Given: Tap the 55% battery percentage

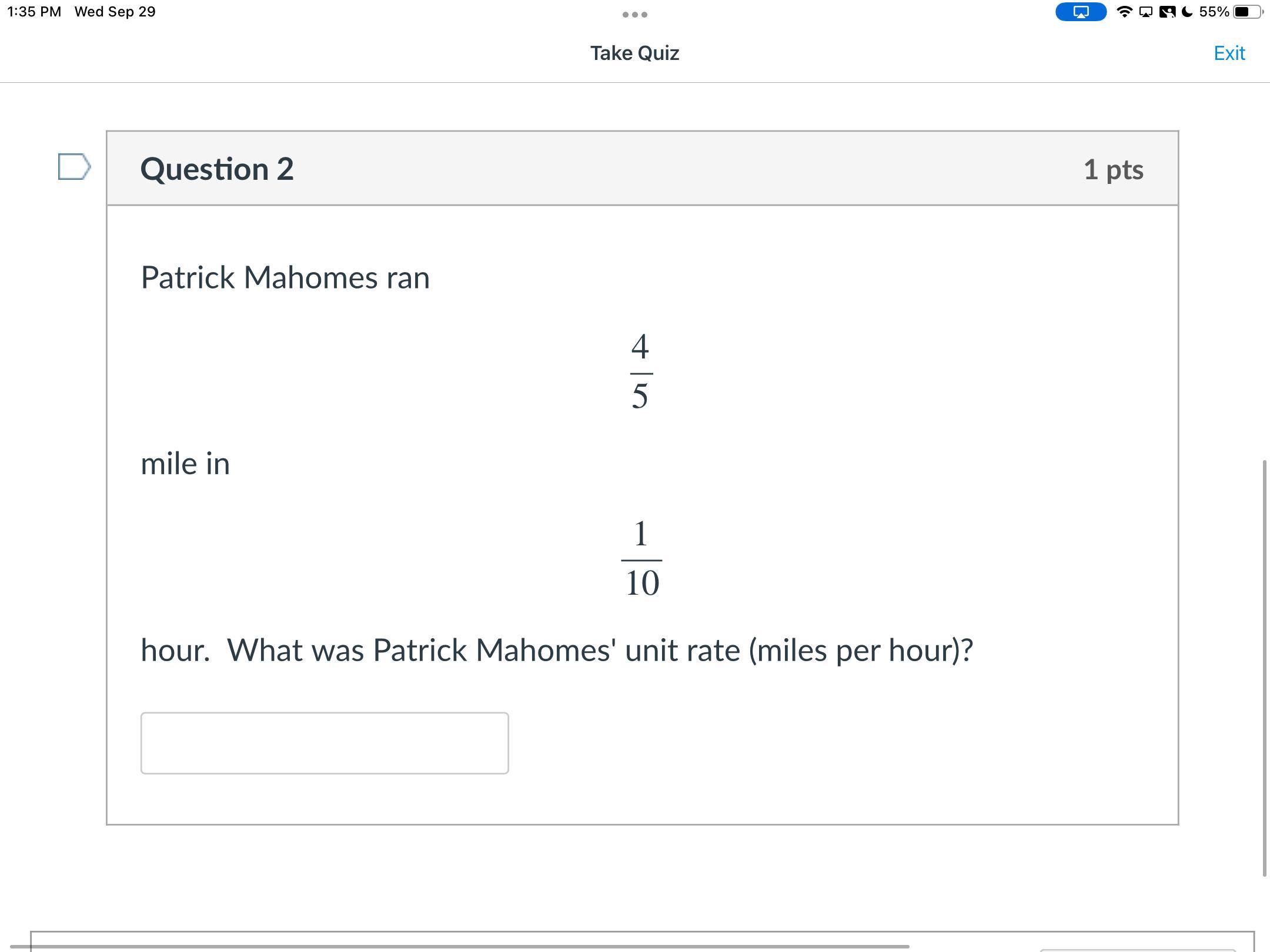Looking at the screenshot, I should tap(1214, 12).
